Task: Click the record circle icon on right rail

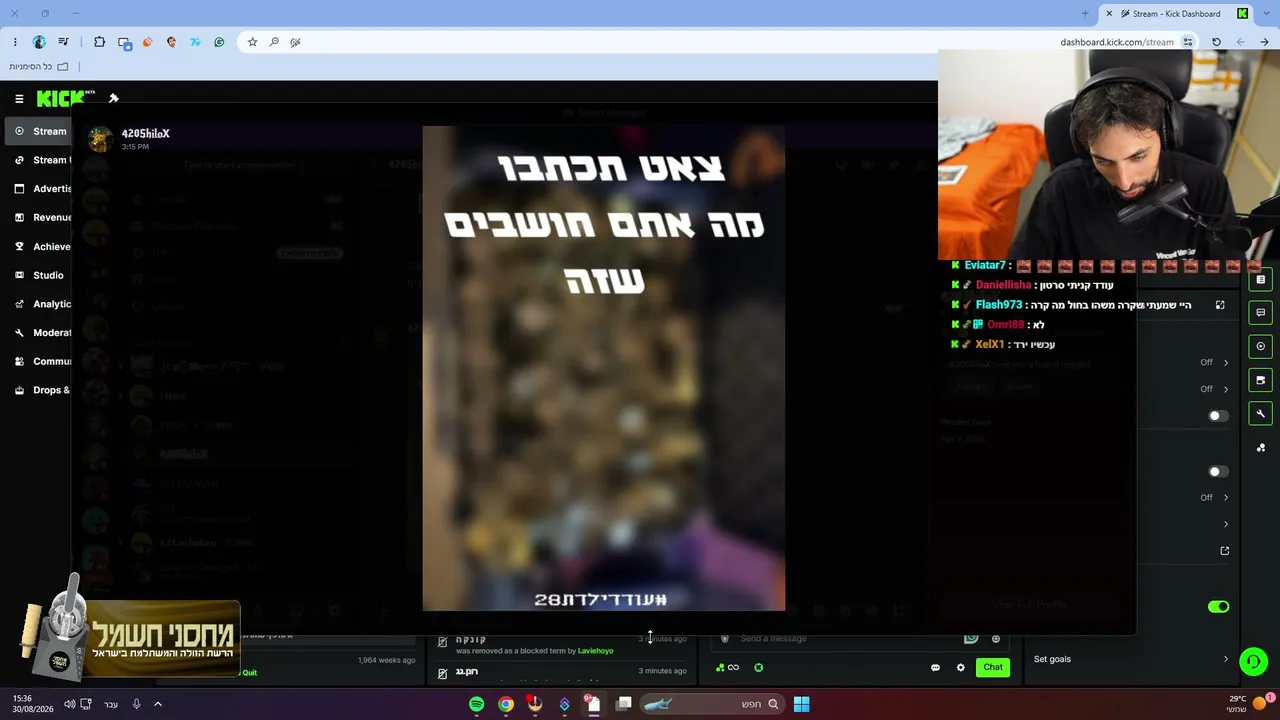Action: point(1260,346)
